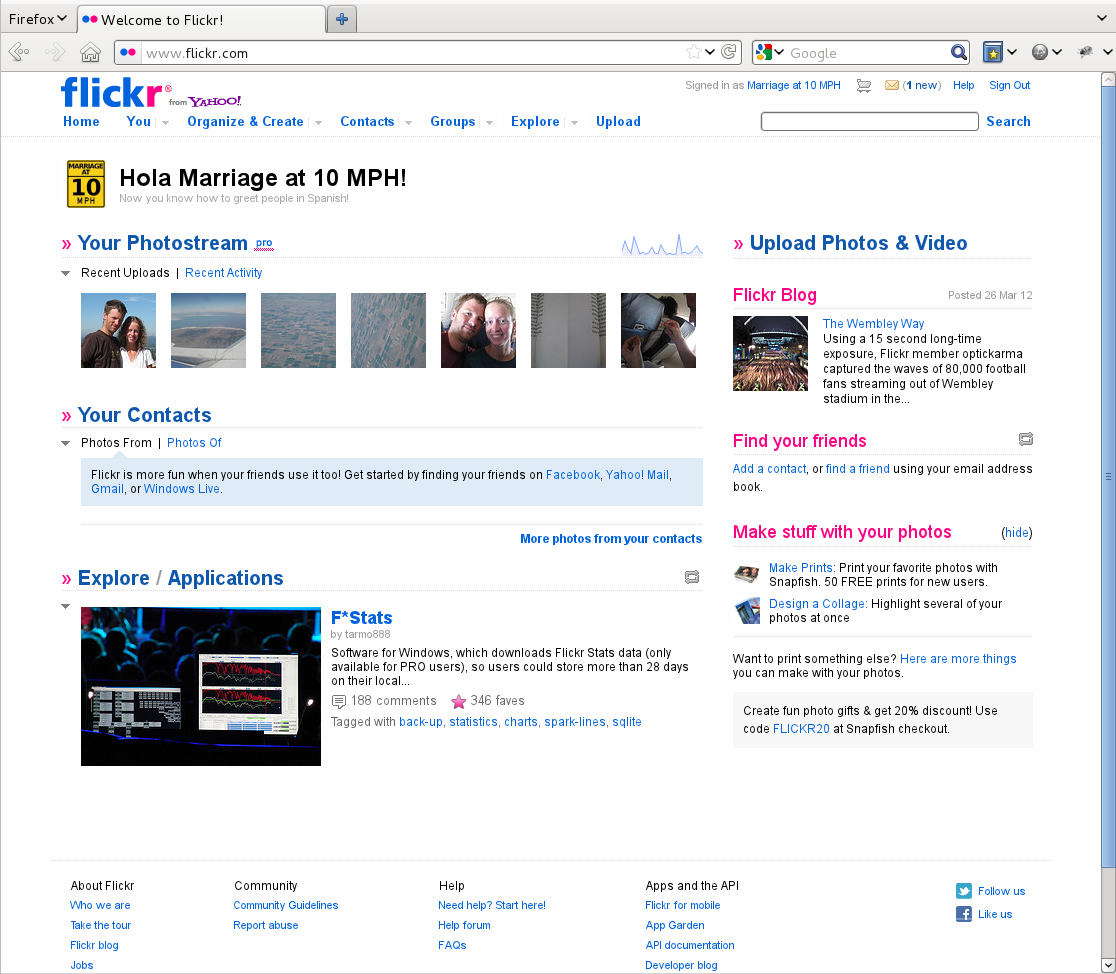The height and width of the screenshot is (974, 1116).
Task: Open a new tab with plus button
Action: (342, 19)
